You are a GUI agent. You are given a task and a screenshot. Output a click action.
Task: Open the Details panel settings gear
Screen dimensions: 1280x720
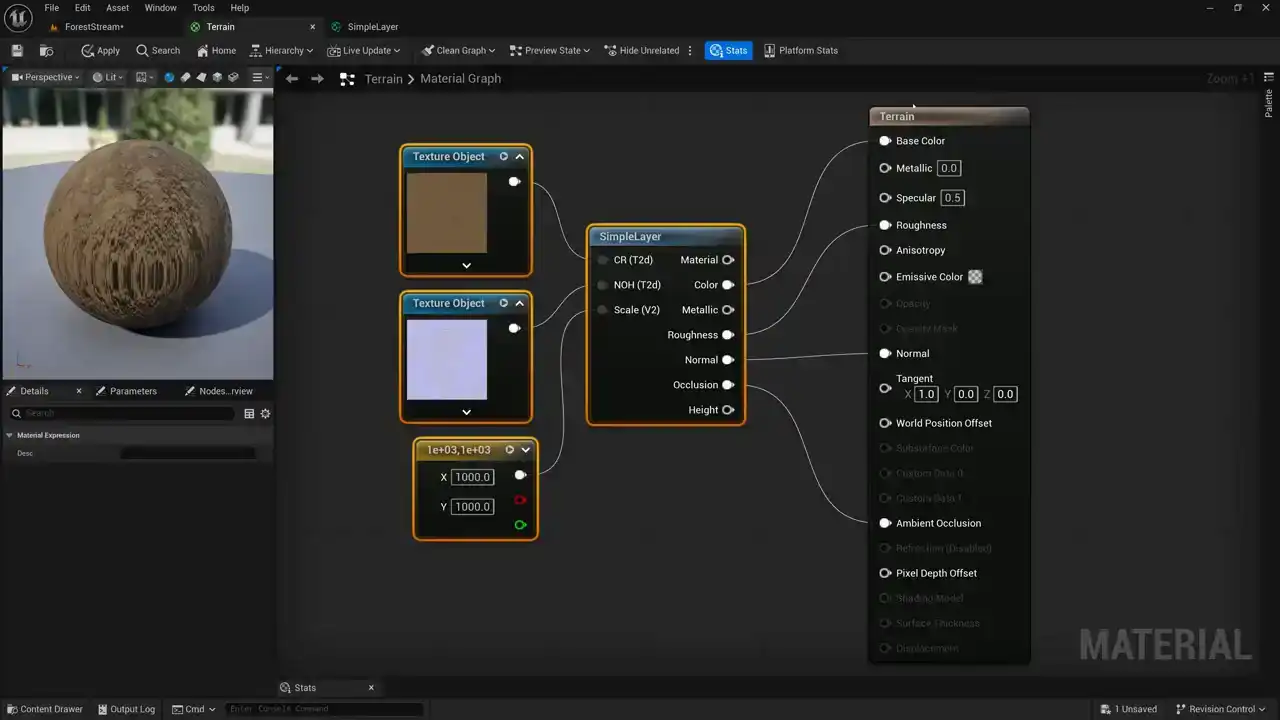pos(265,413)
